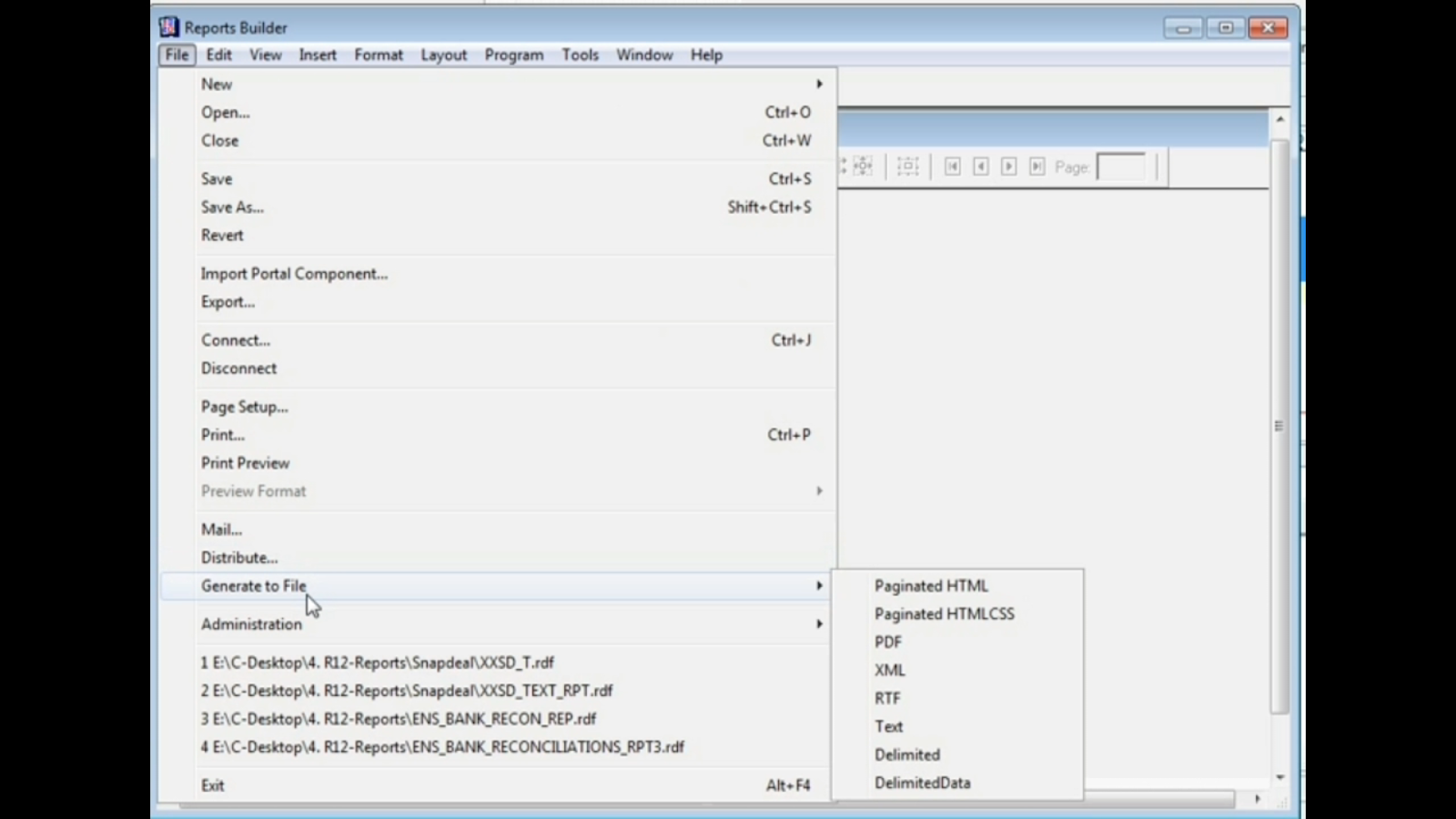The image size is (1456, 819).
Task: Open the Format menu
Action: click(x=378, y=55)
